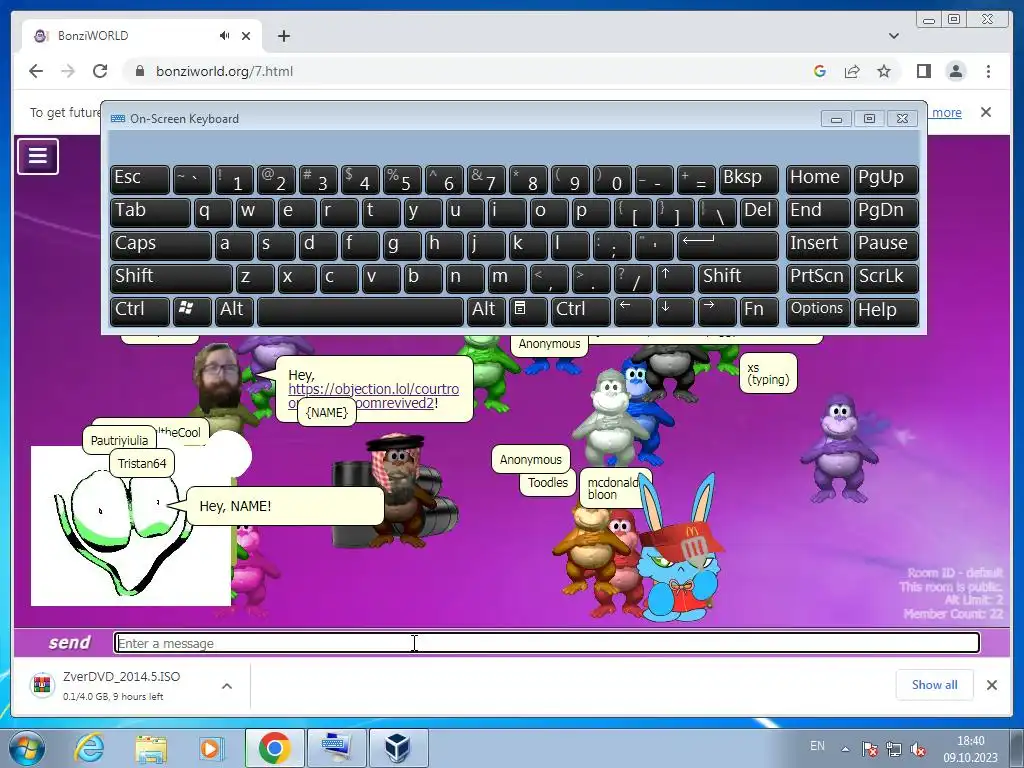
Task: Open Windows Media Player from taskbar
Action: coord(211,748)
